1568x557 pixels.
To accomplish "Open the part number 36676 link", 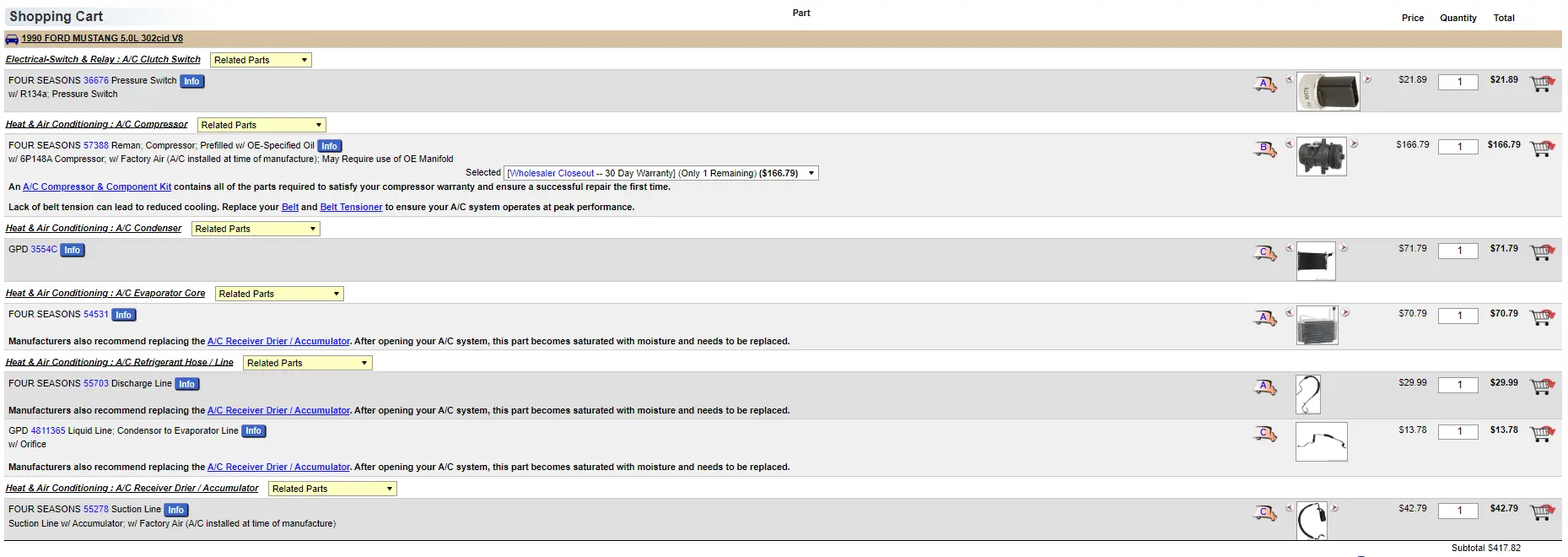I will [96, 81].
